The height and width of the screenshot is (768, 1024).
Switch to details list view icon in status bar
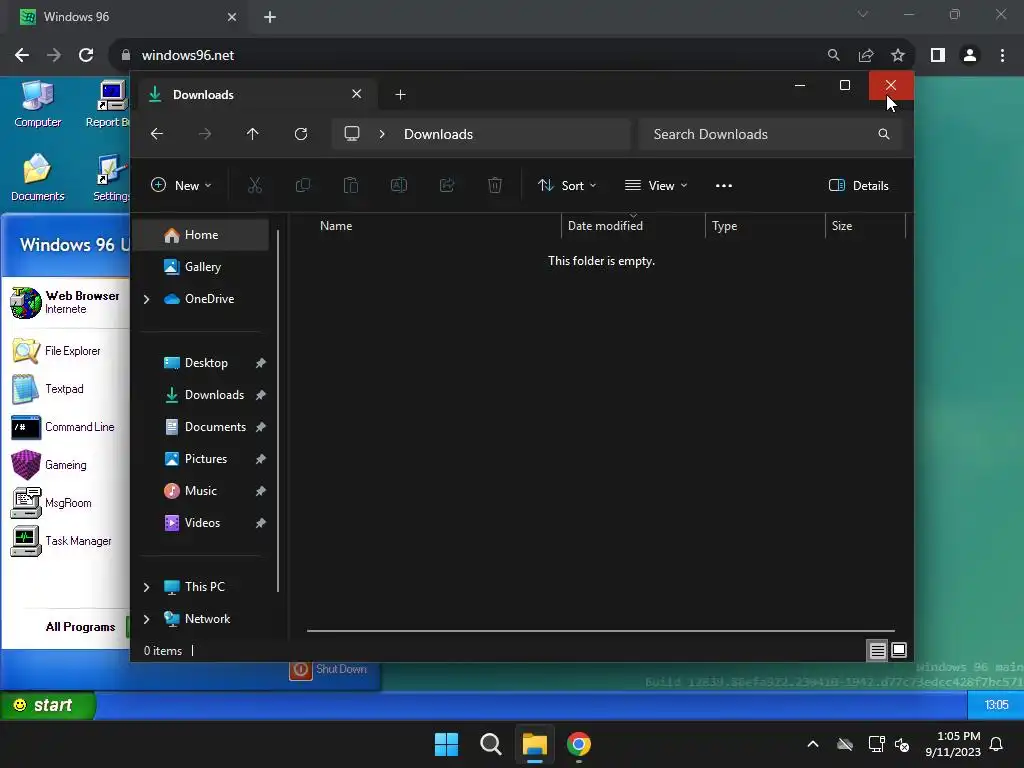[877, 650]
